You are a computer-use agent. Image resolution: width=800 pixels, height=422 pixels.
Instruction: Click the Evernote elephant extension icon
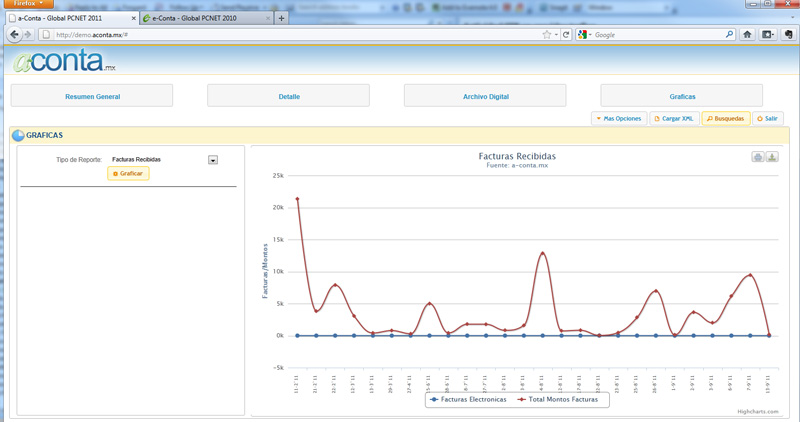point(789,35)
